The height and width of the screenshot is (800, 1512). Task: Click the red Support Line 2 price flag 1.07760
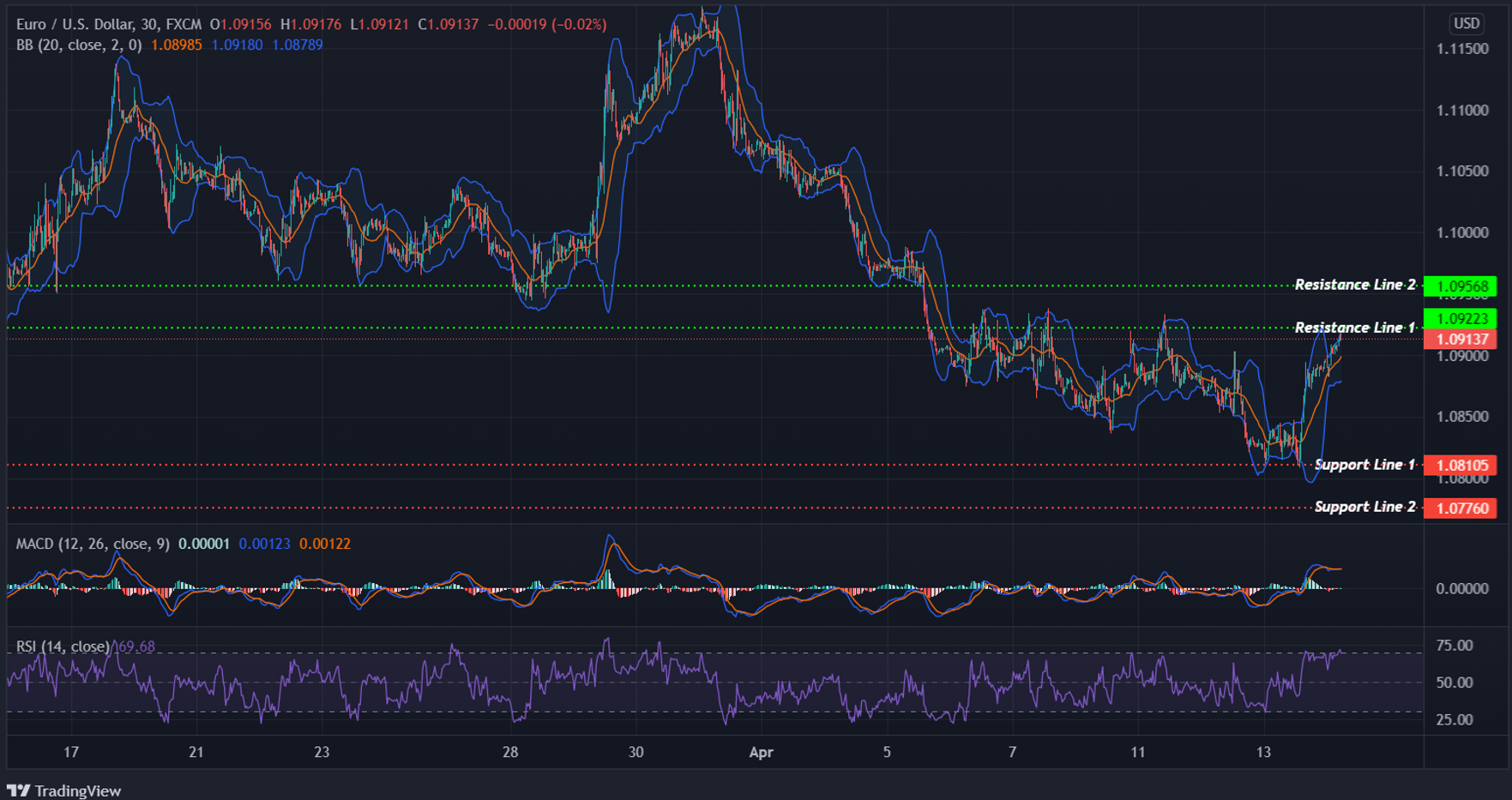pyautogui.click(x=1461, y=508)
